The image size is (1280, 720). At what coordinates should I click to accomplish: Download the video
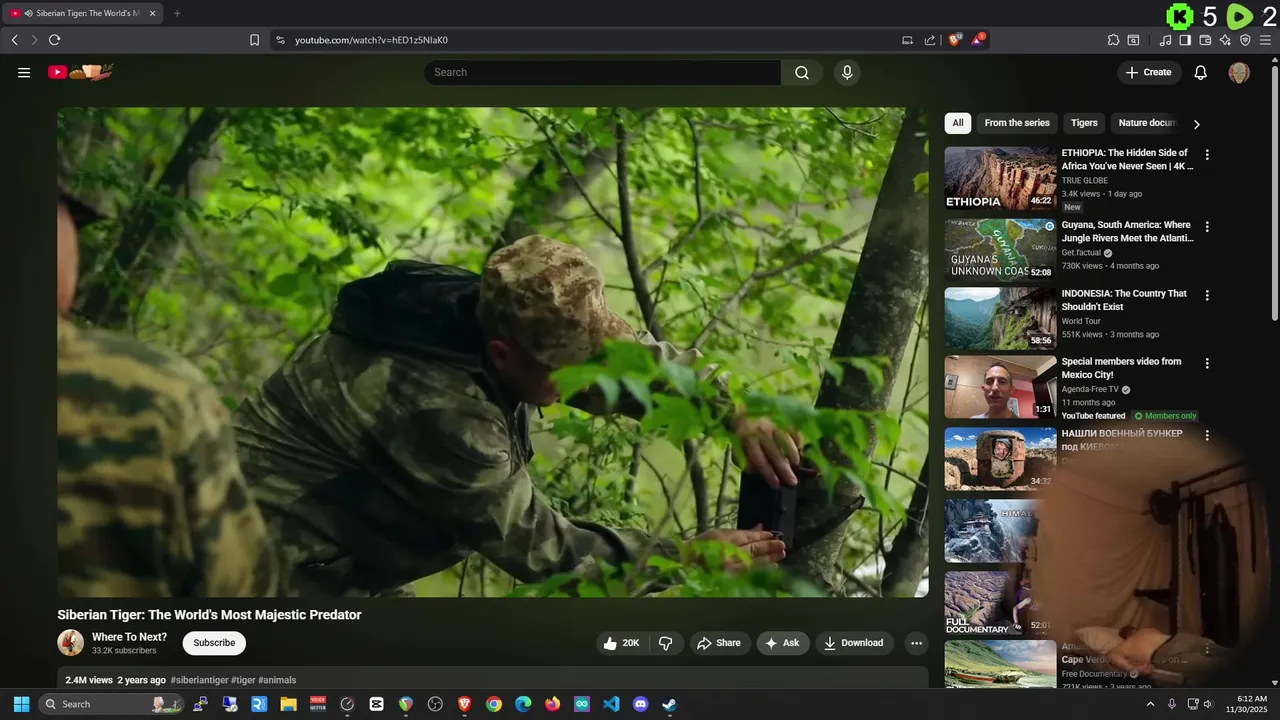click(854, 643)
